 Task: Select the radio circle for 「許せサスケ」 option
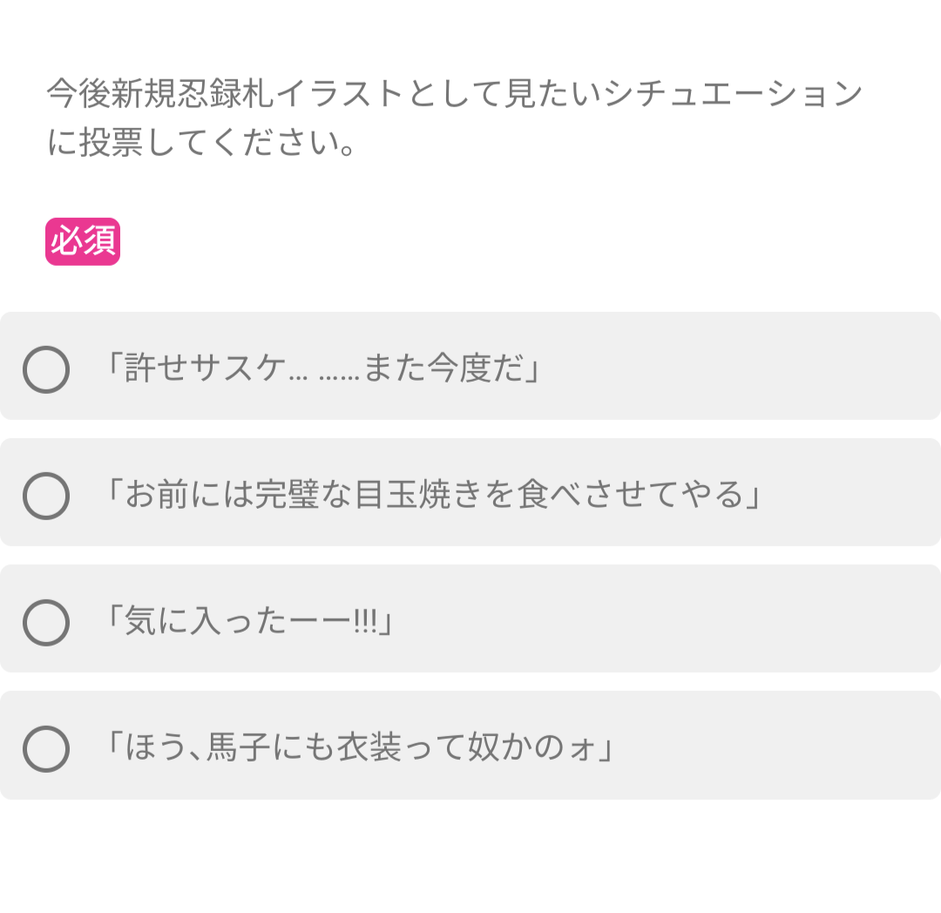[x=46, y=370]
